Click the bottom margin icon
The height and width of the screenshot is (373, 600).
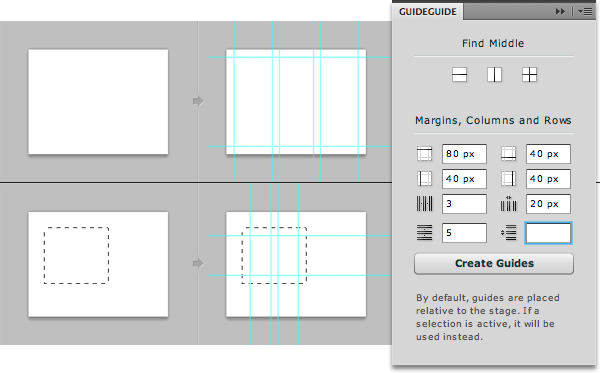509,154
